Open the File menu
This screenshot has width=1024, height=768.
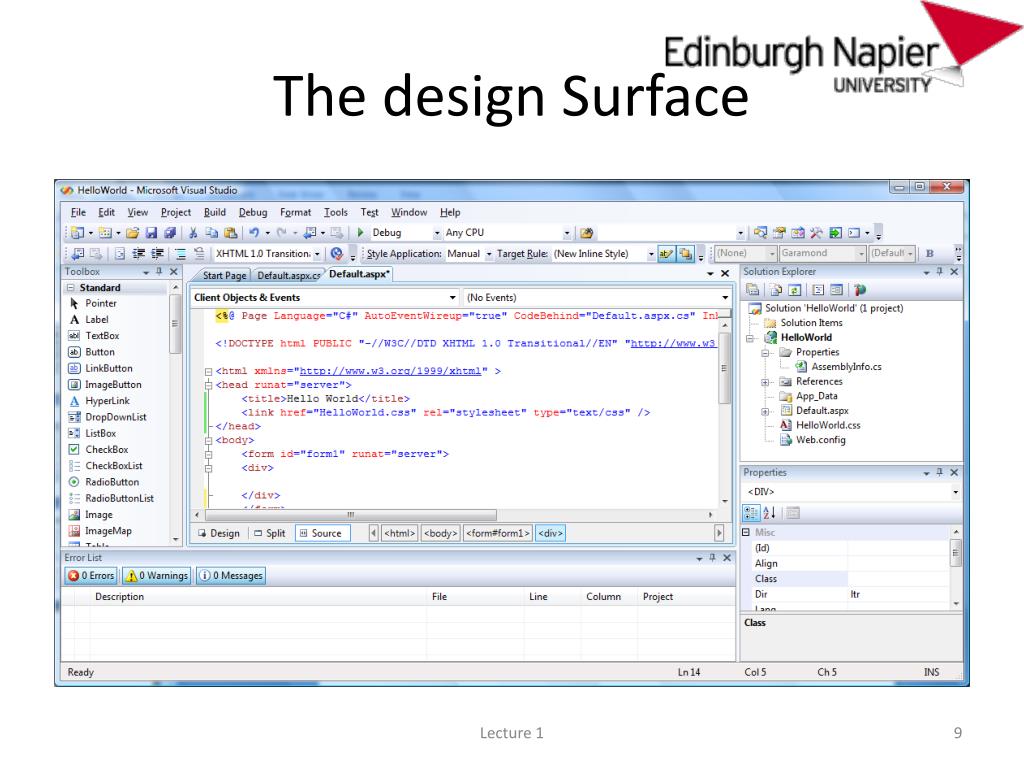78,212
